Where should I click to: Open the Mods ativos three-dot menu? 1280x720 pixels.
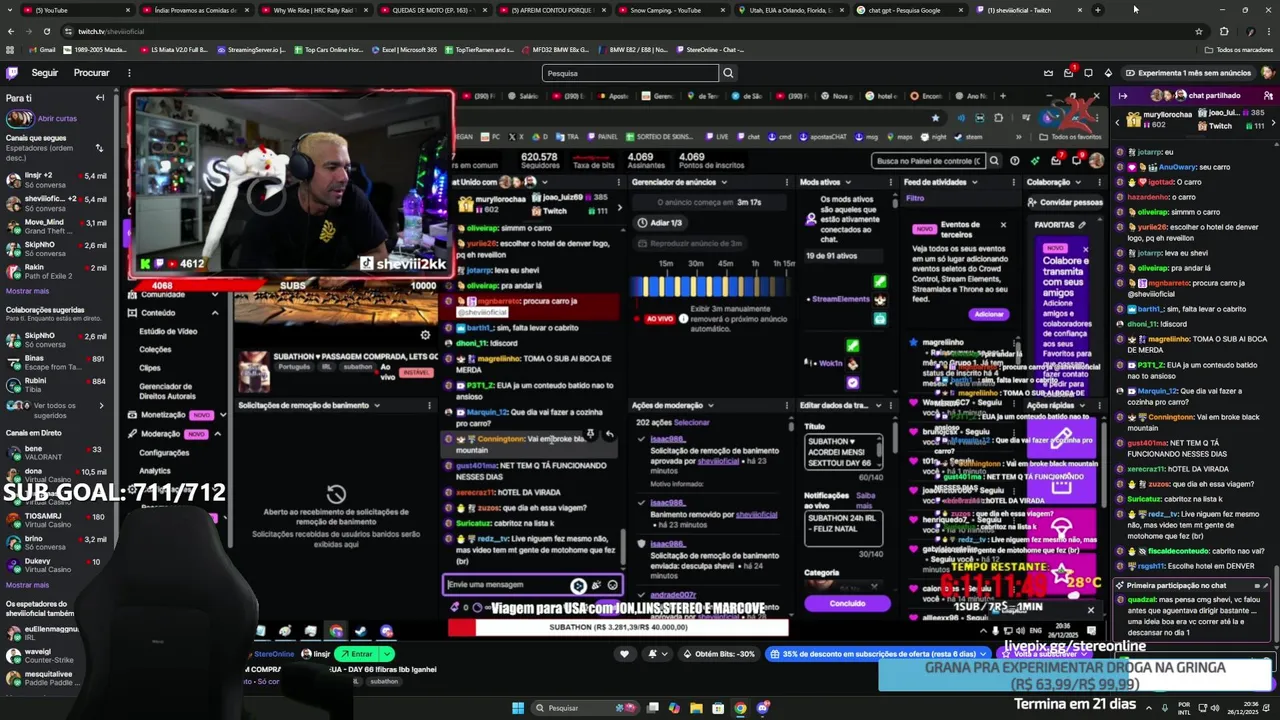click(x=890, y=182)
